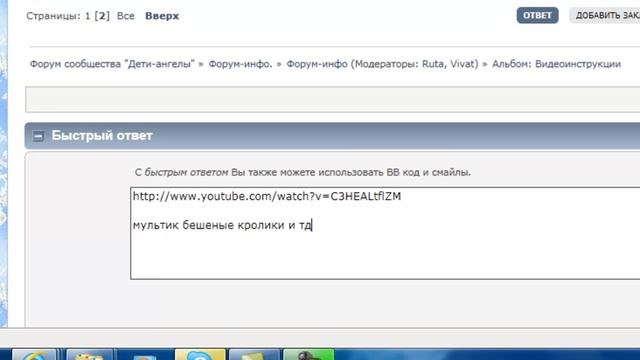Switch to Skype in the taskbar
This screenshot has height=360, width=640.
[200, 354]
